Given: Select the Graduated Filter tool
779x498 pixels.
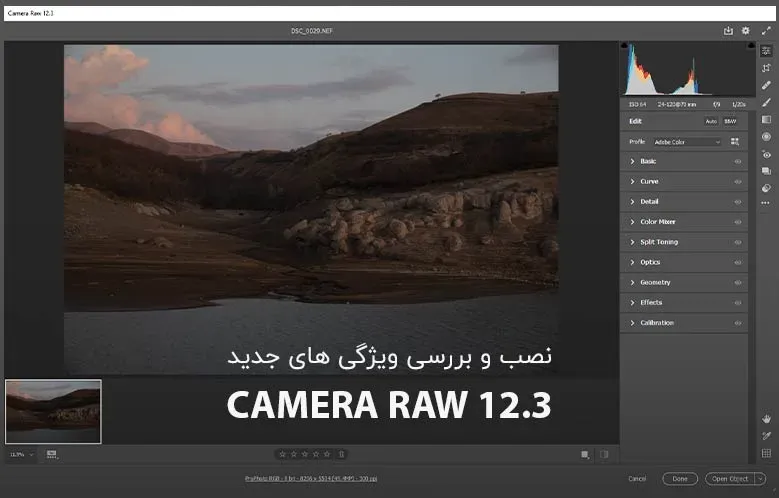Looking at the screenshot, I should [766, 119].
